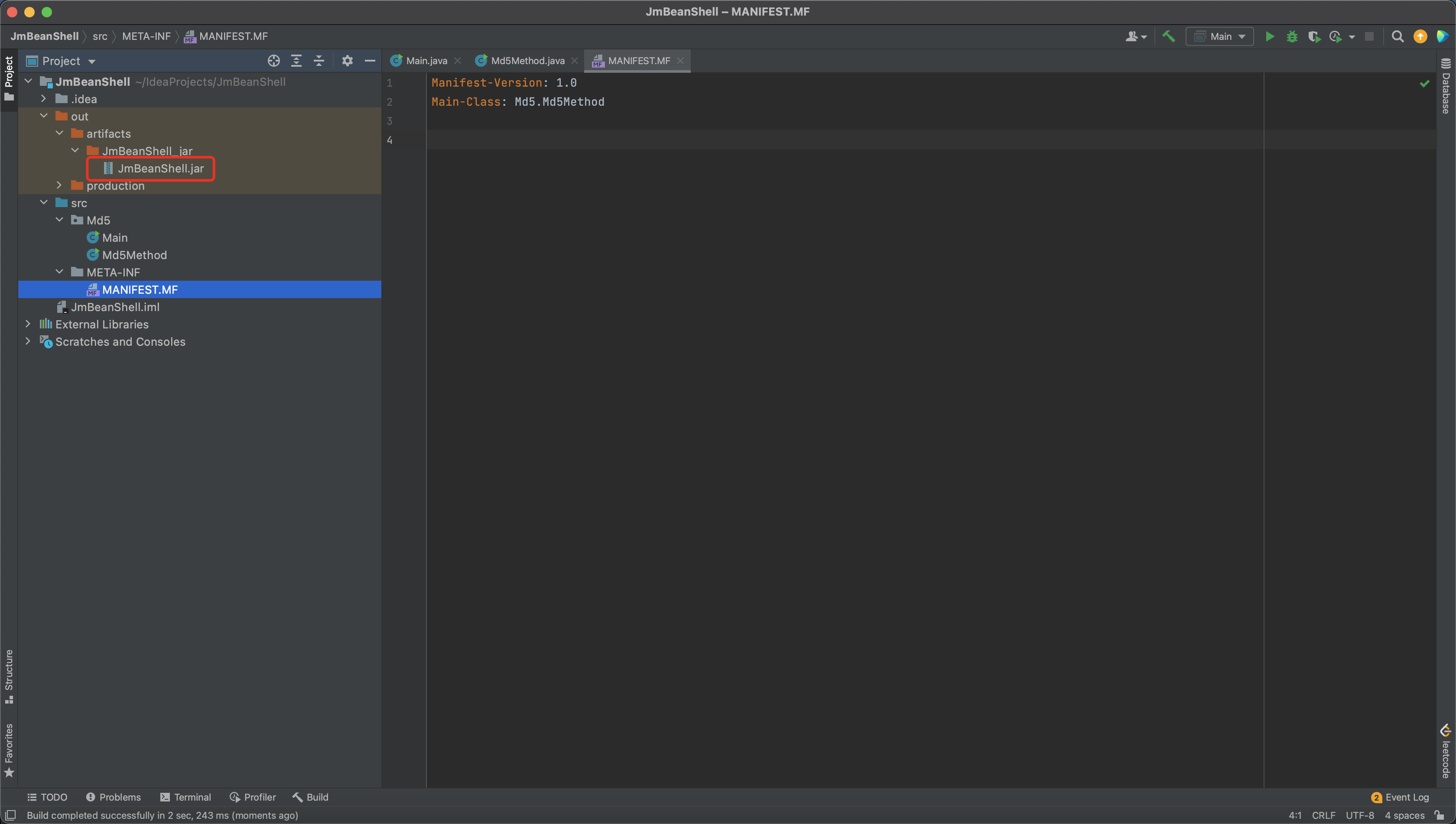Close the Md5Method.java tab
Viewport: 1456px width, 824px height.
coord(575,61)
